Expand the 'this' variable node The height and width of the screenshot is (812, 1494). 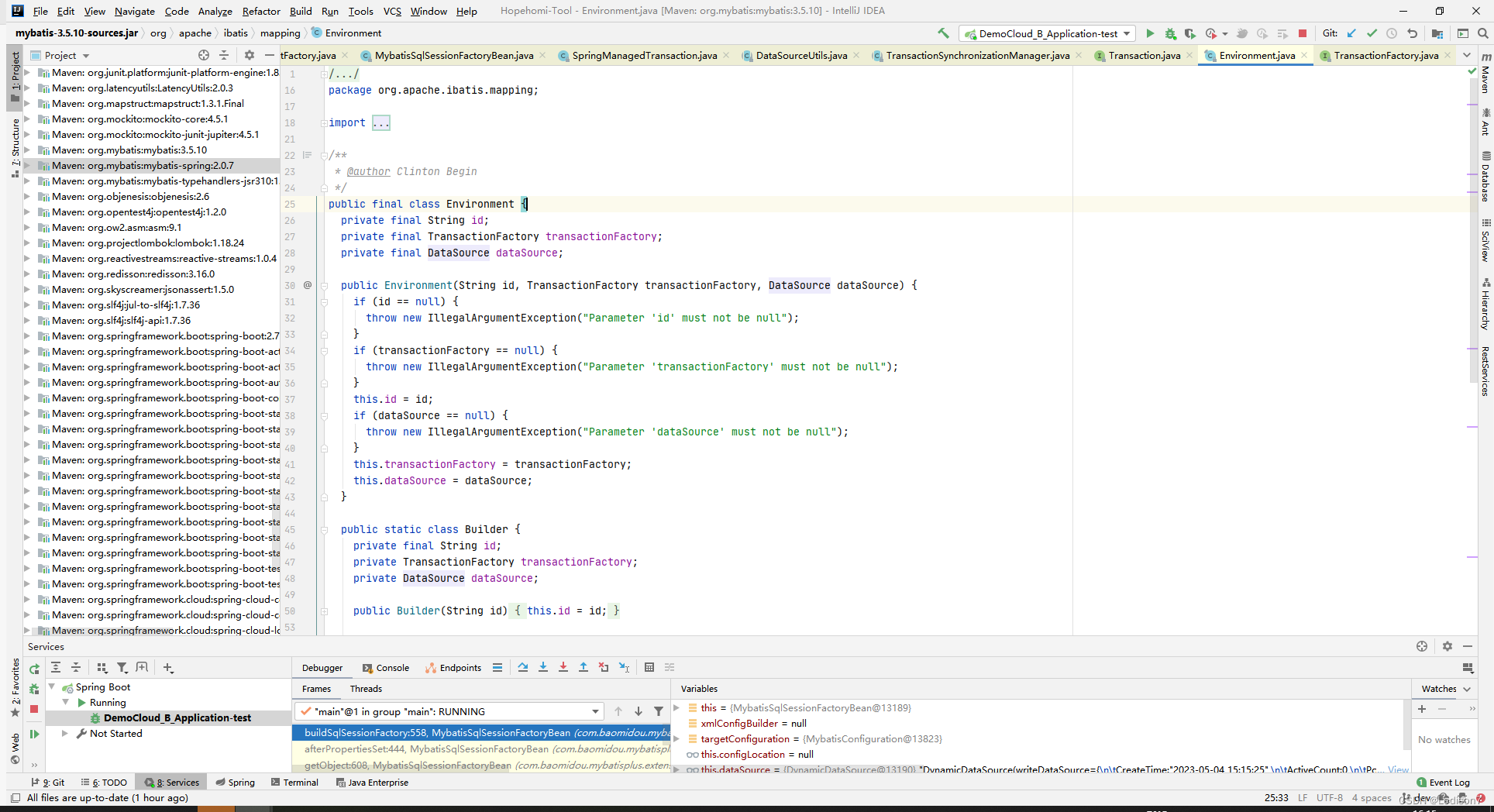pyautogui.click(x=676, y=708)
